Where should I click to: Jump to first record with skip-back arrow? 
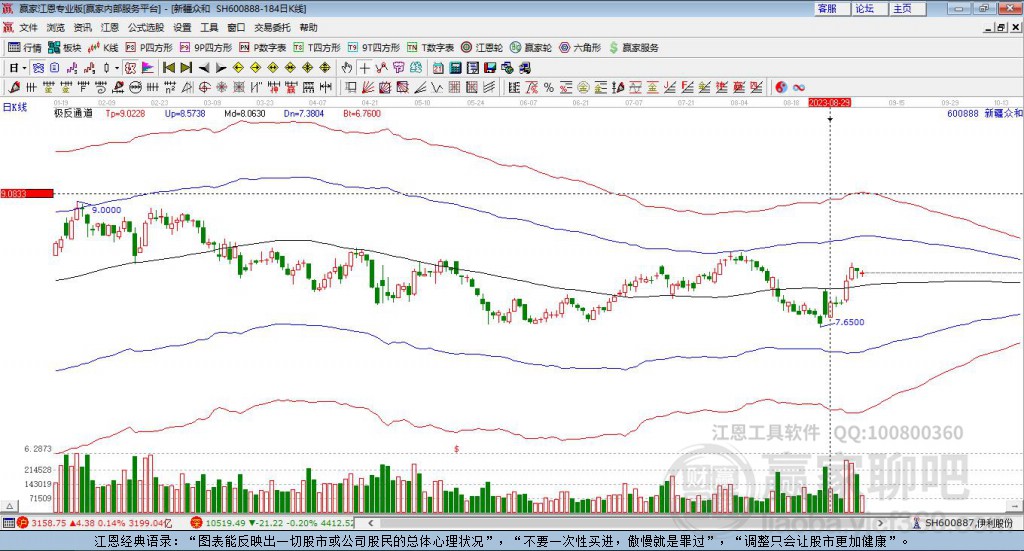(169, 67)
